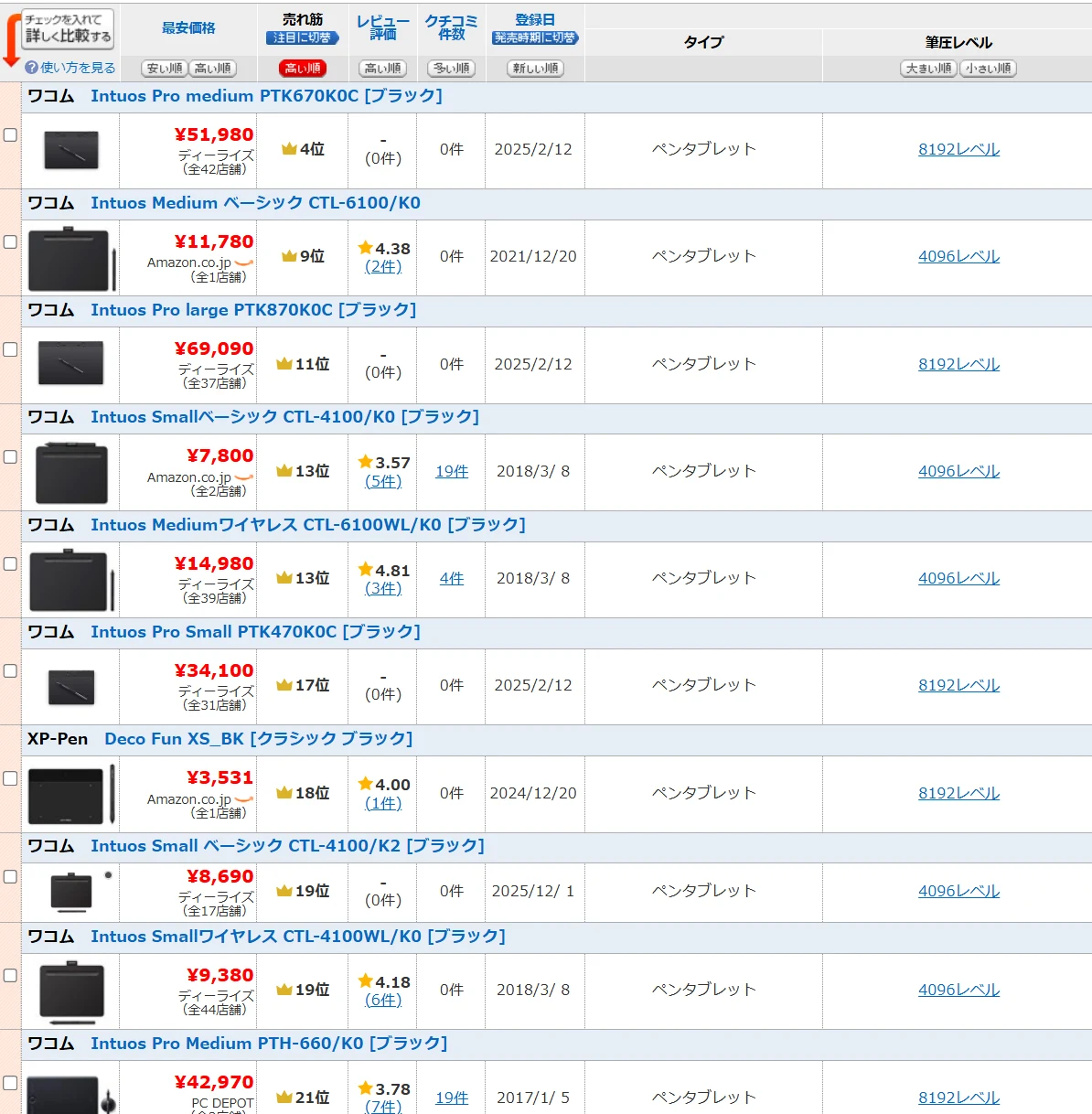Click the crown rank icon beside 4位
Screen dimensions: 1092x1114
(x=289, y=149)
